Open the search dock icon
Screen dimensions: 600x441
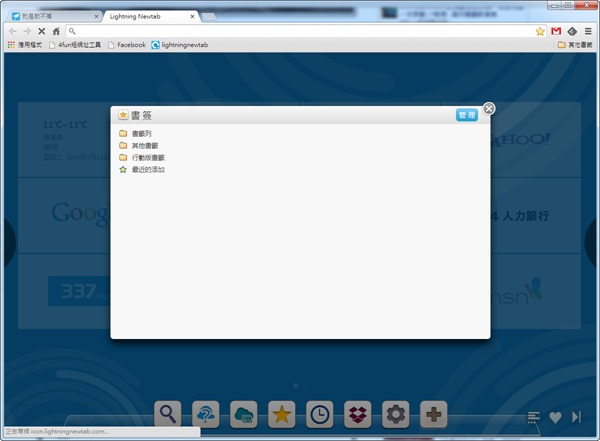pos(168,414)
